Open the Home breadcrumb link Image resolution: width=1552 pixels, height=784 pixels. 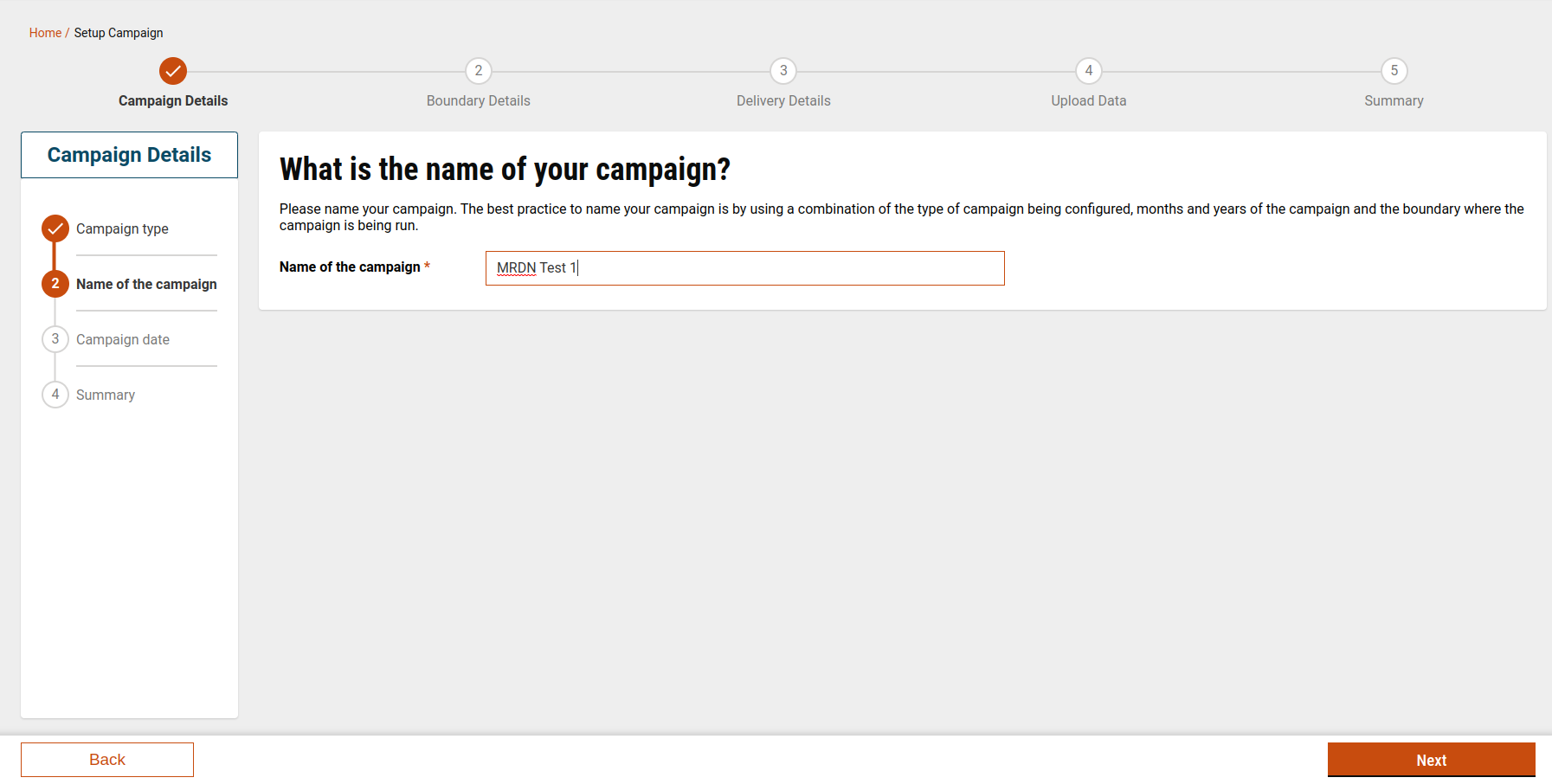(x=45, y=33)
